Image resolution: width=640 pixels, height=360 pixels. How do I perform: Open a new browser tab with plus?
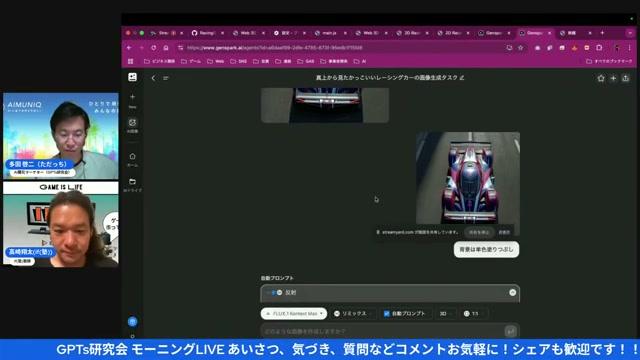tap(602, 33)
